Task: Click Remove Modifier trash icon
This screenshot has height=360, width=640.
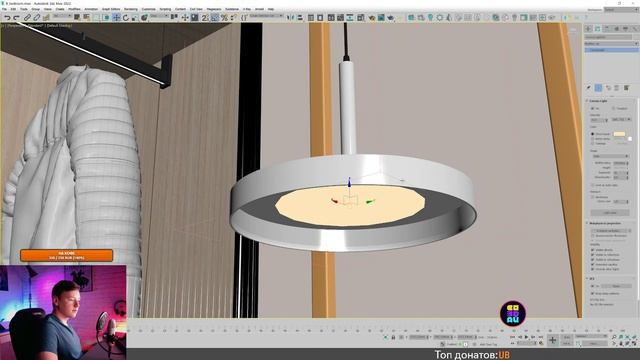Action: (617, 88)
